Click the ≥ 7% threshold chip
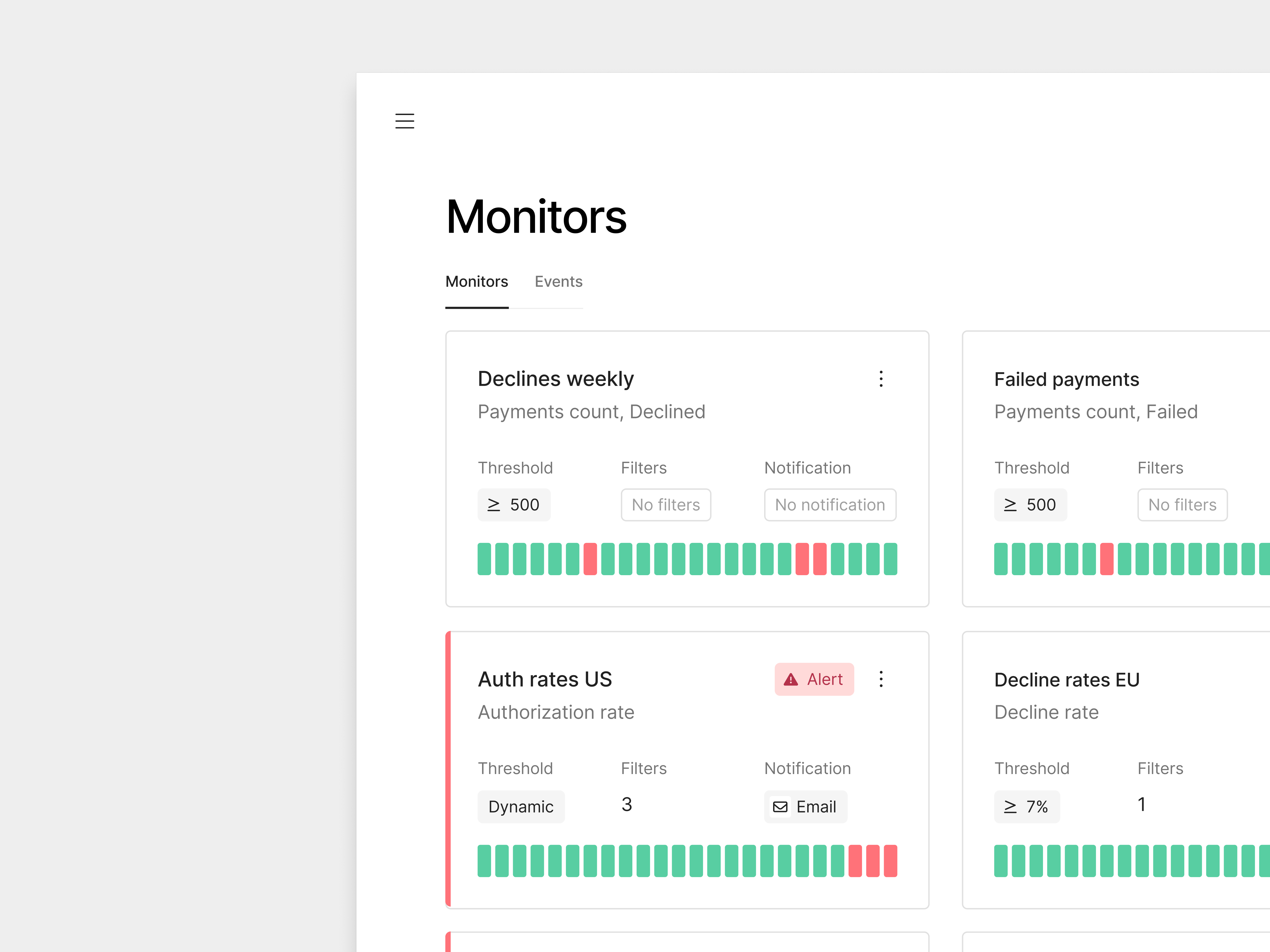Screen dimensions: 1270x952 coord(1027,807)
